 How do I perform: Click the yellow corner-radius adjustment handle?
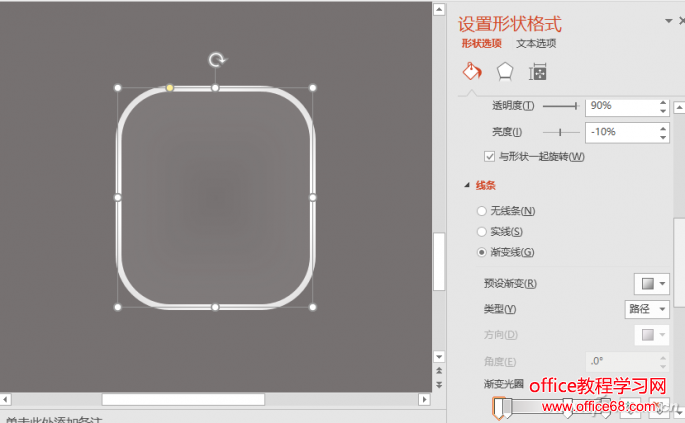tap(170, 88)
